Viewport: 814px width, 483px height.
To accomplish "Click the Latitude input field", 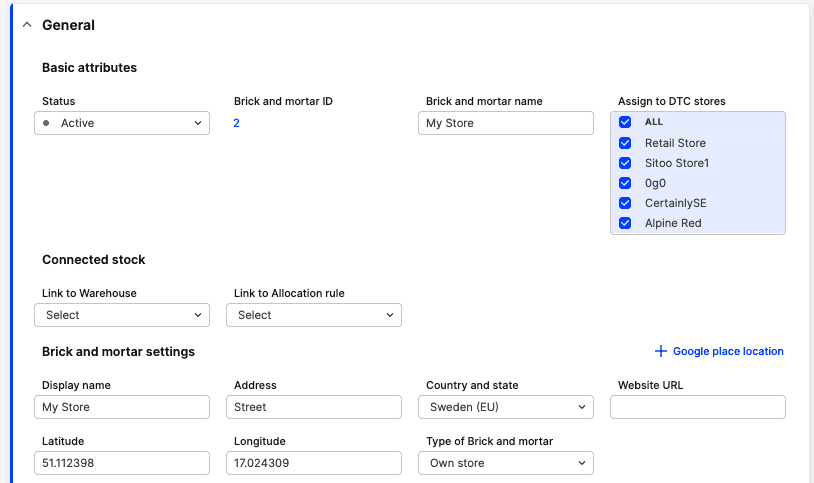I will tap(122, 463).
